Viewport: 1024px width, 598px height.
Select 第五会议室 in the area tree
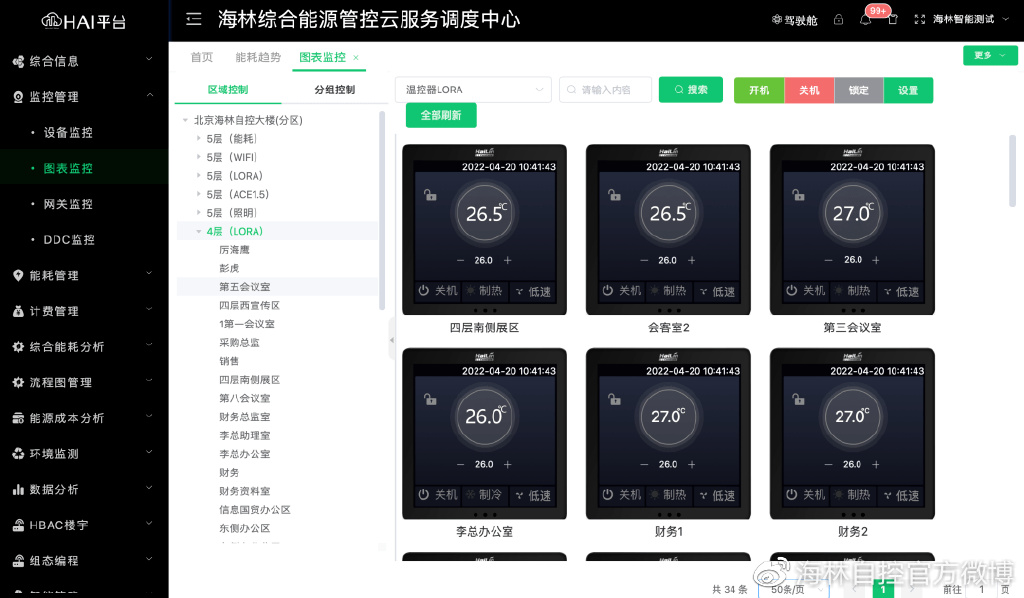coord(245,287)
